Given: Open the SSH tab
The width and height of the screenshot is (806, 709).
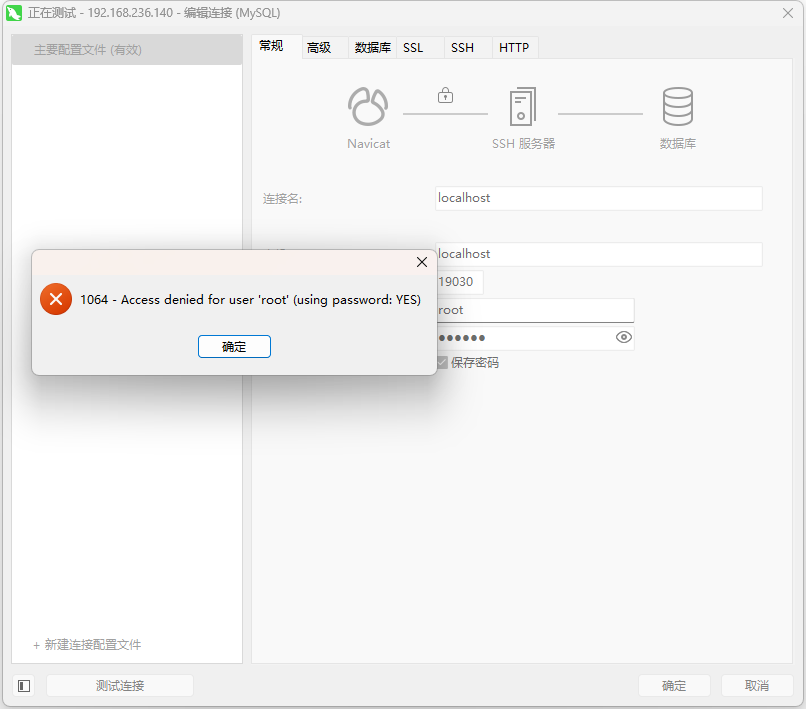Looking at the screenshot, I should (462, 48).
